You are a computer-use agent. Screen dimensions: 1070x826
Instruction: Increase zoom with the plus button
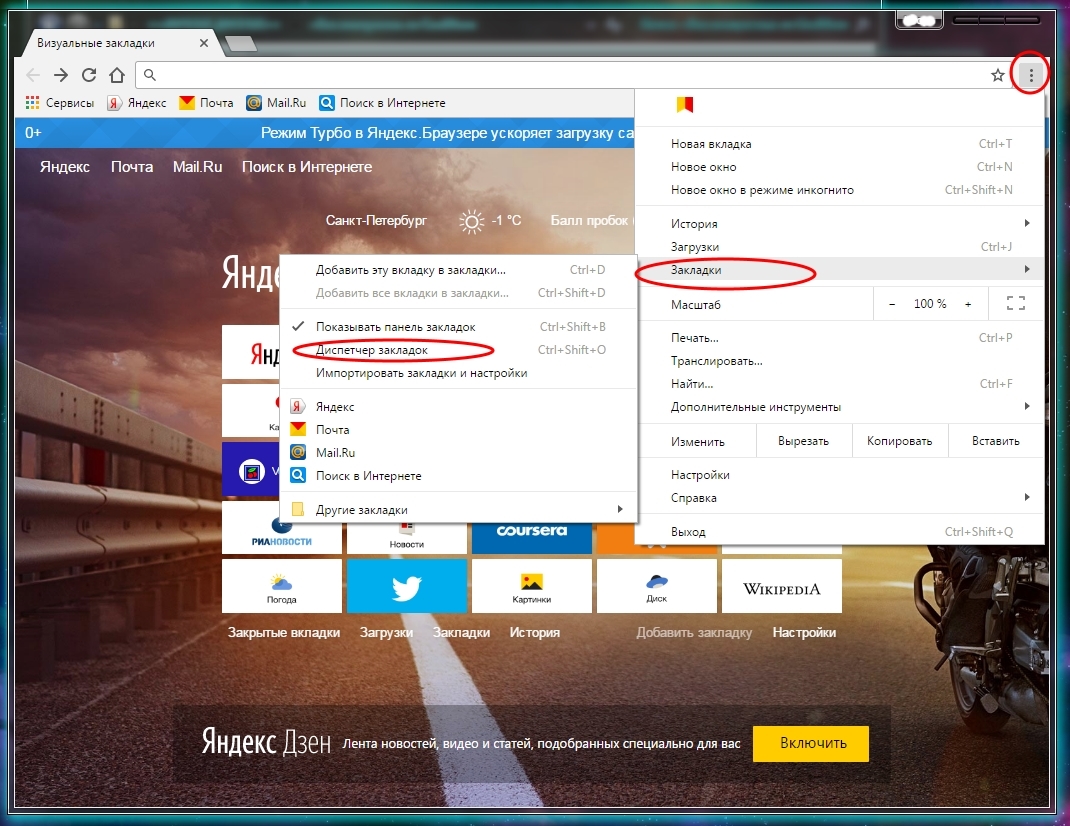point(968,304)
